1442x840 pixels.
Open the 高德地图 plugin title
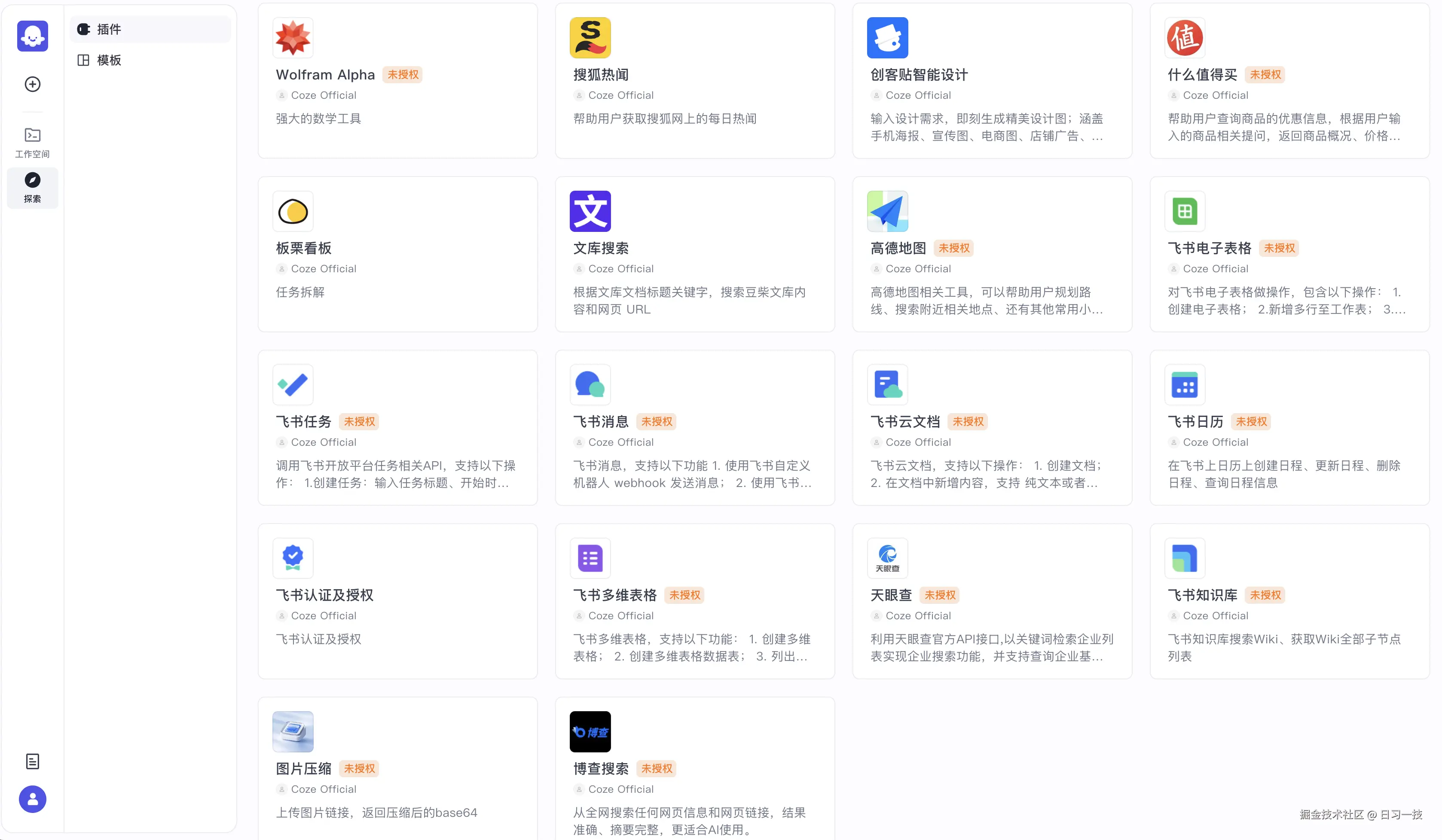click(x=898, y=248)
